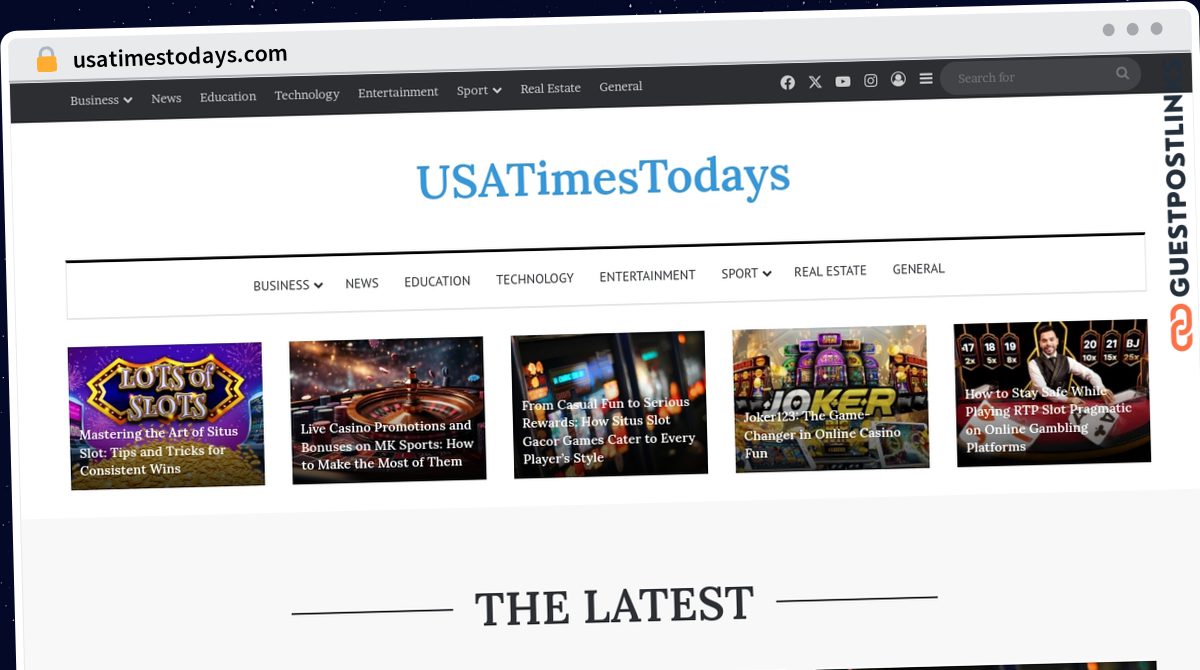Open the 'Mastering the Art of Situs Slot' article

click(167, 416)
